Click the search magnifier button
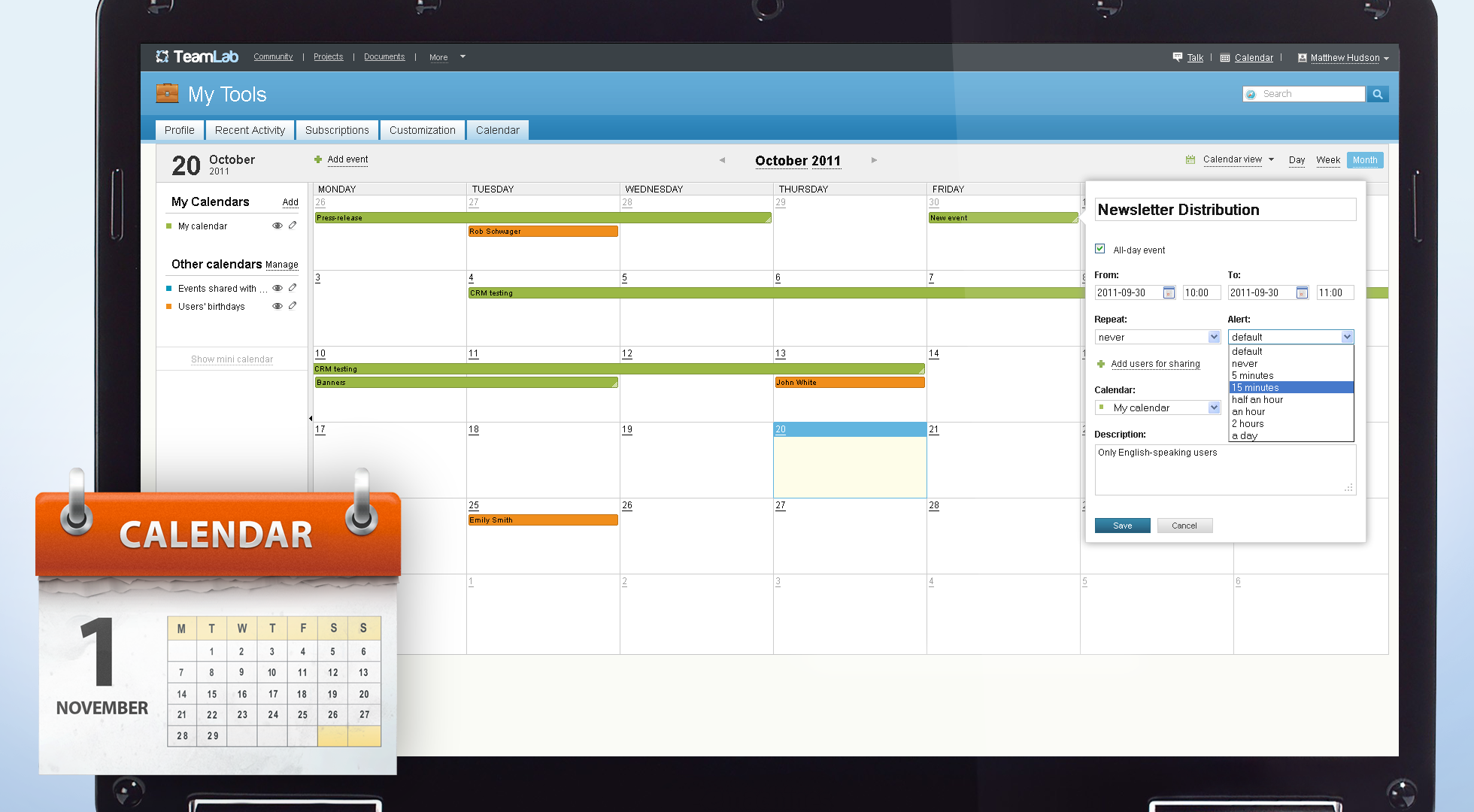Viewport: 1474px width, 812px height. pos(1378,94)
